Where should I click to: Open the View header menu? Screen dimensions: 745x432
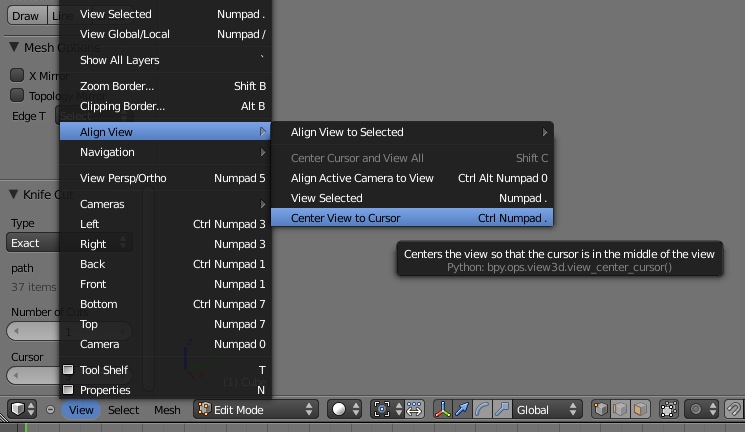81,410
